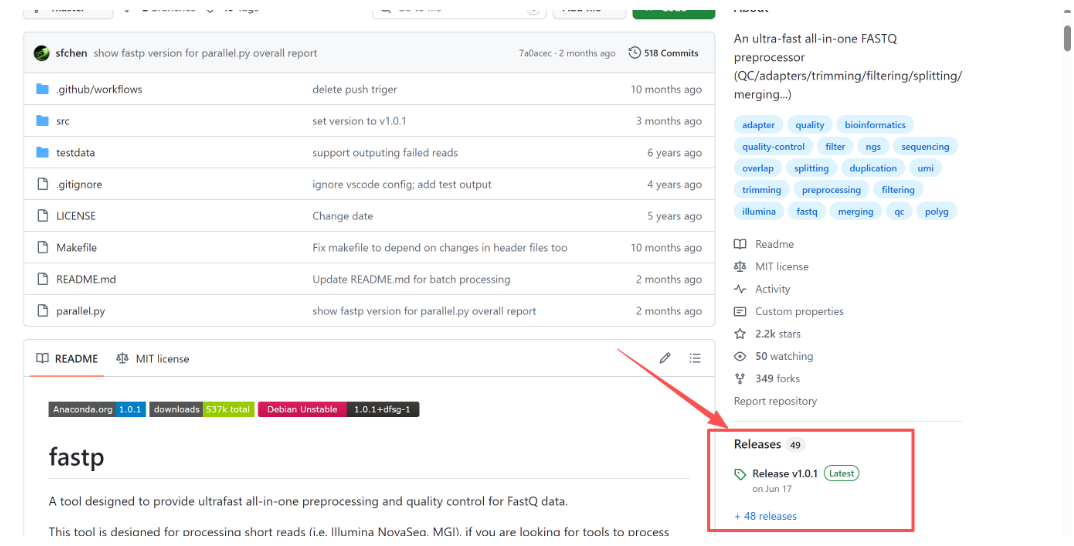Select the 'overlap' topic tag

(758, 168)
